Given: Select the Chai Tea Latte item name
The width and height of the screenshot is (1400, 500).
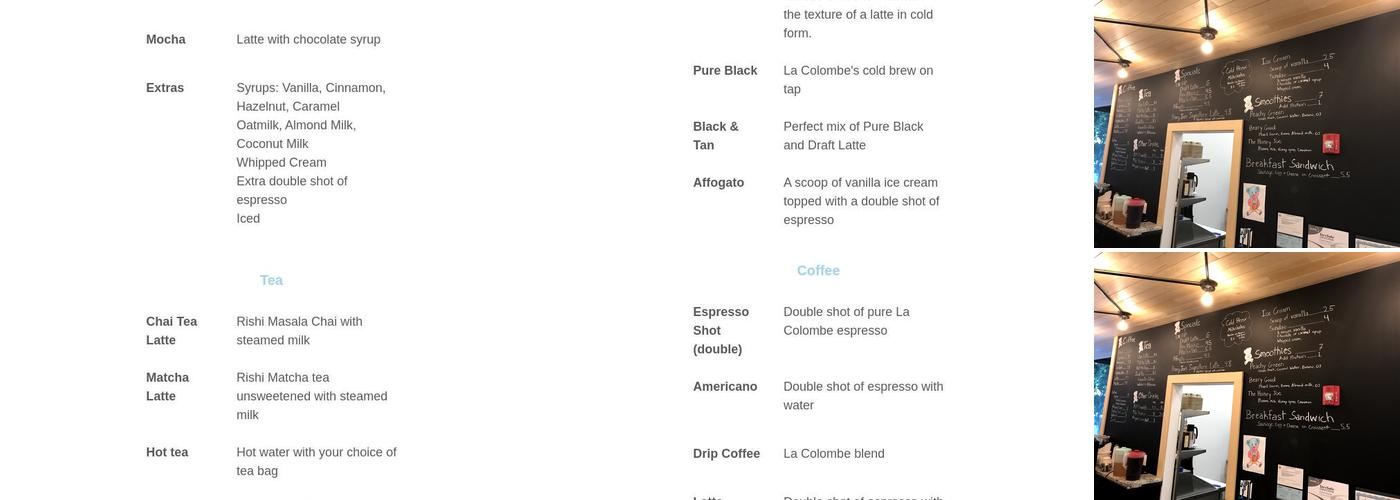Looking at the screenshot, I should 172,331.
